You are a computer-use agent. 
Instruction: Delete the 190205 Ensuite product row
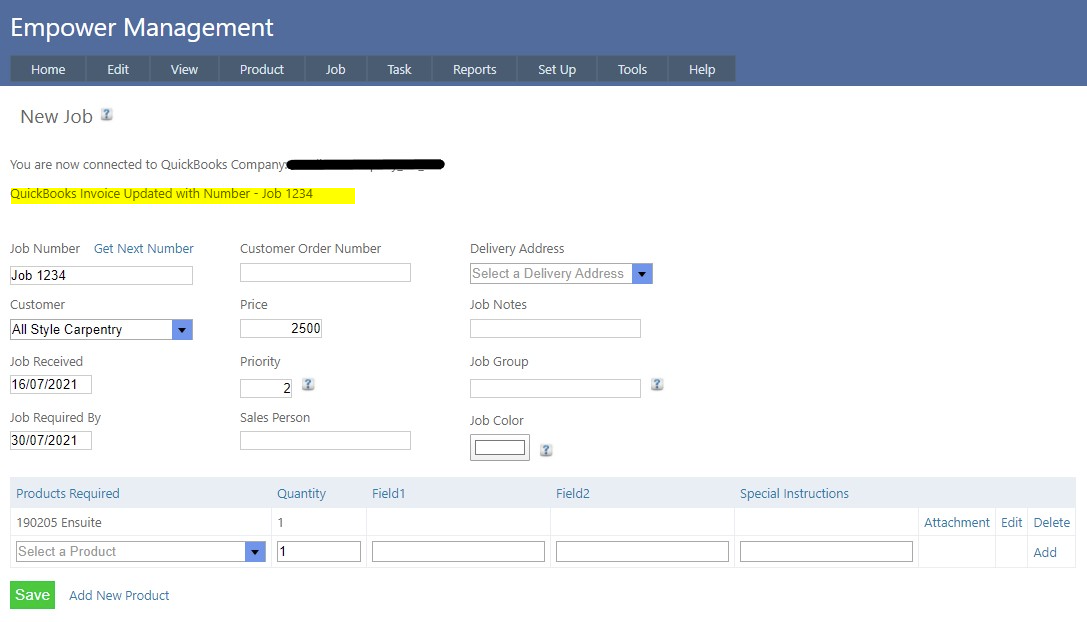point(1051,523)
